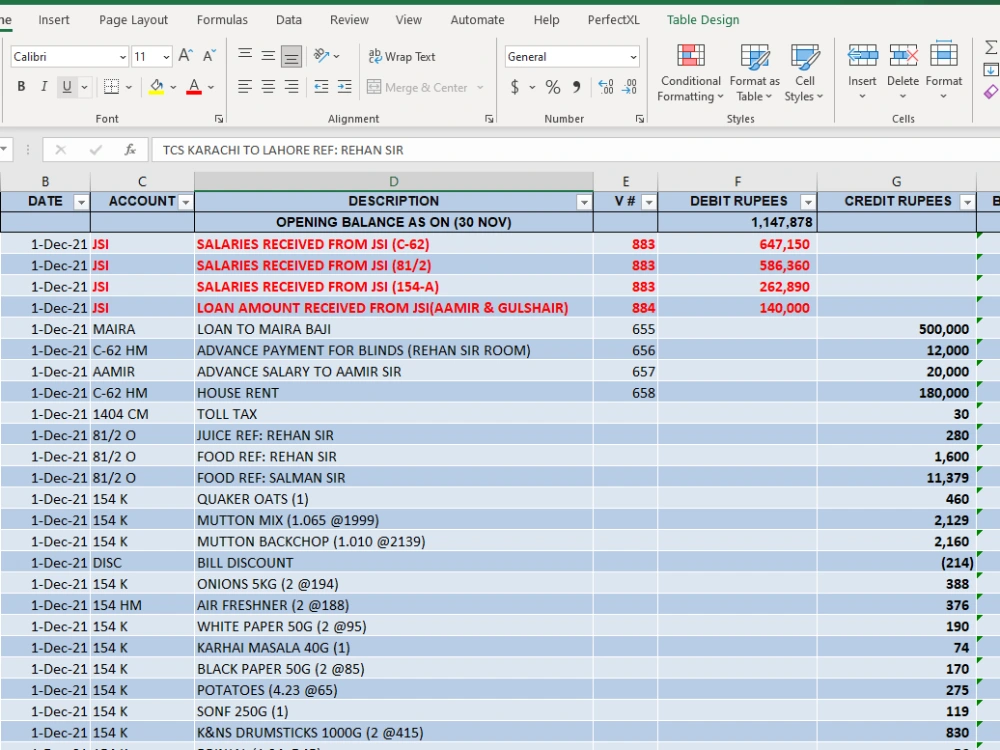Open number format dropdown General
1000x750 pixels.
point(633,57)
